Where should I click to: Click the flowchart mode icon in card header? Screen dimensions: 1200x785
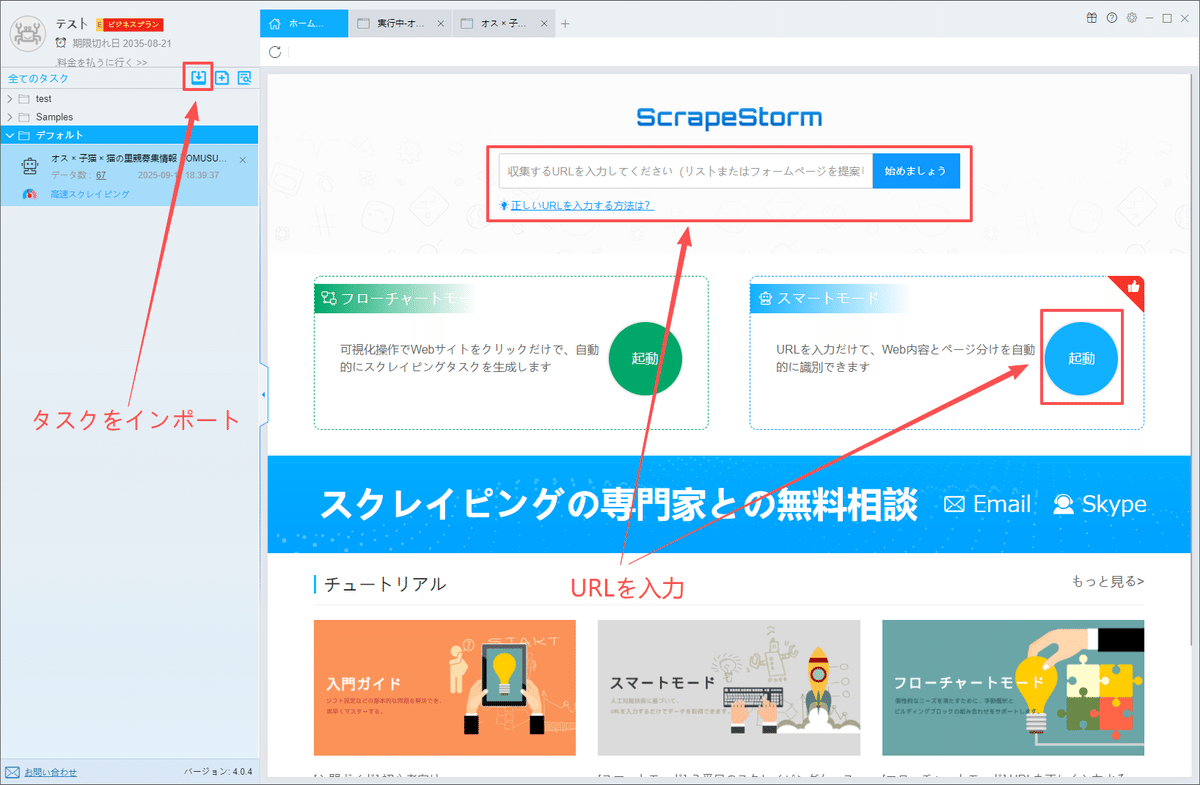pyautogui.click(x=328, y=298)
